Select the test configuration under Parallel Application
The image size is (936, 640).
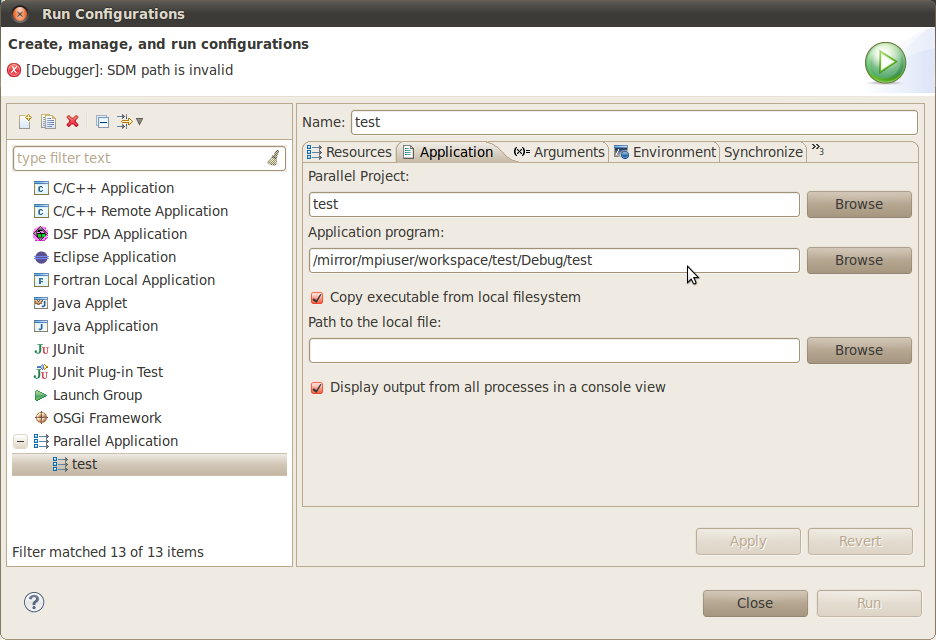click(149, 464)
